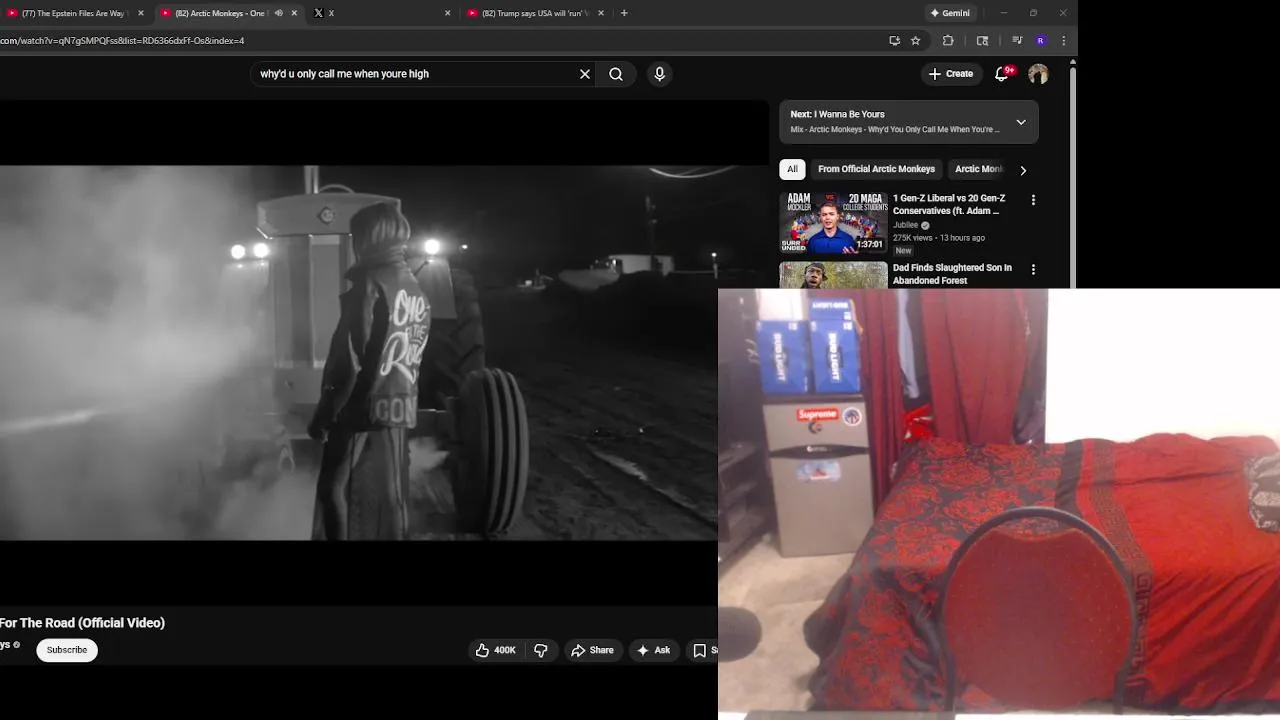Show more filter chips with right arrow
The image size is (1280, 720).
[1023, 170]
